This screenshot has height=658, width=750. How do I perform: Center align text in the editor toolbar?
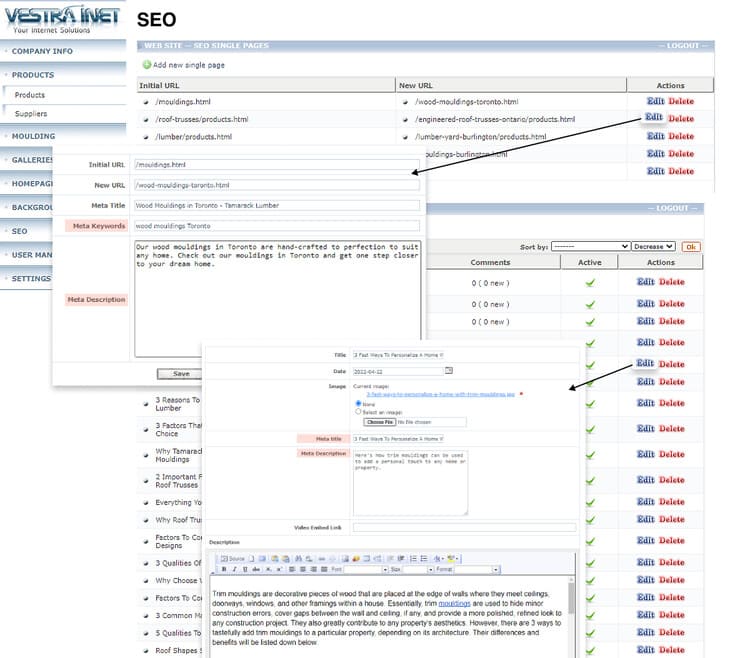pyautogui.click(x=303, y=569)
